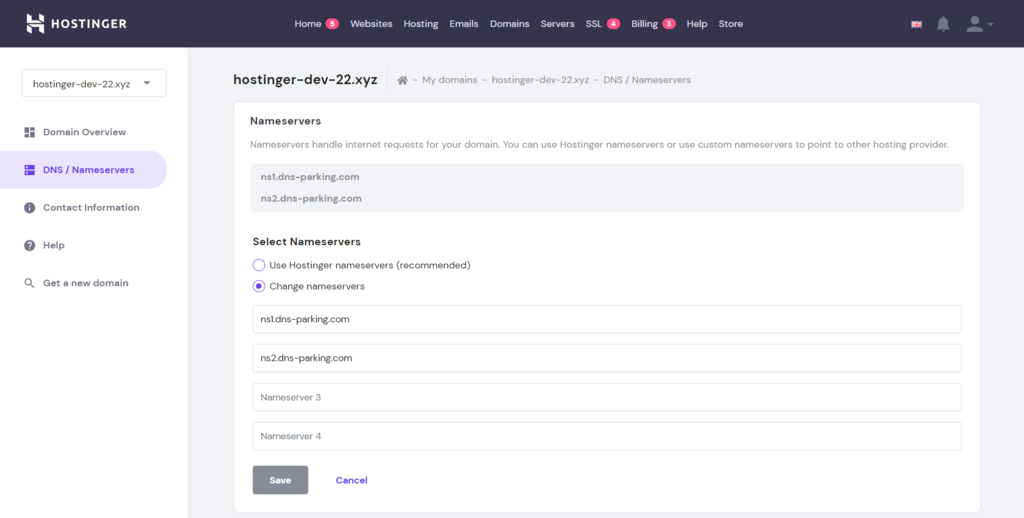Open Contact Information in sidebar
The height and width of the screenshot is (518, 1024).
point(91,208)
